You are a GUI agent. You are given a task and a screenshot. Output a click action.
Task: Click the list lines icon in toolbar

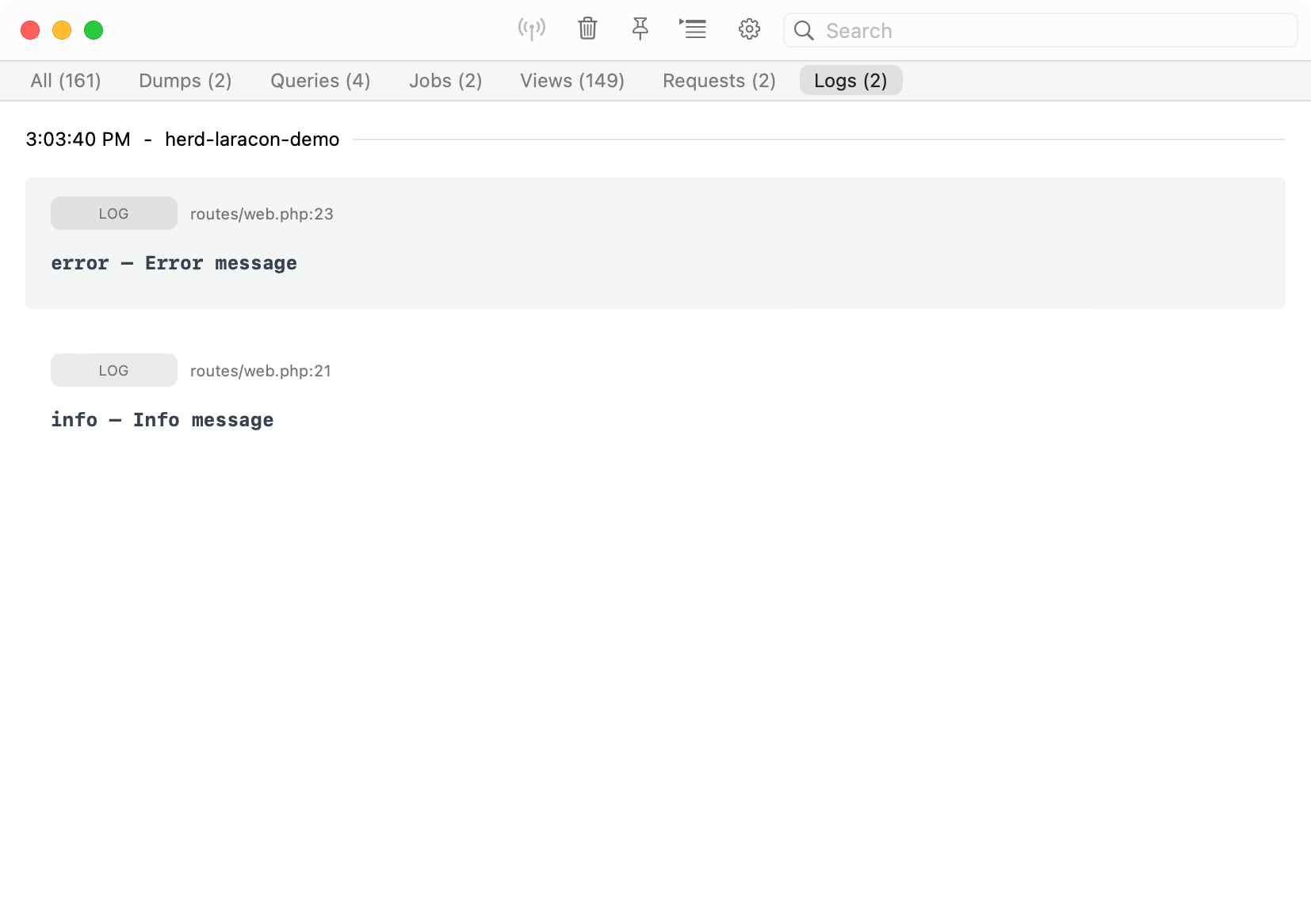pos(693,29)
